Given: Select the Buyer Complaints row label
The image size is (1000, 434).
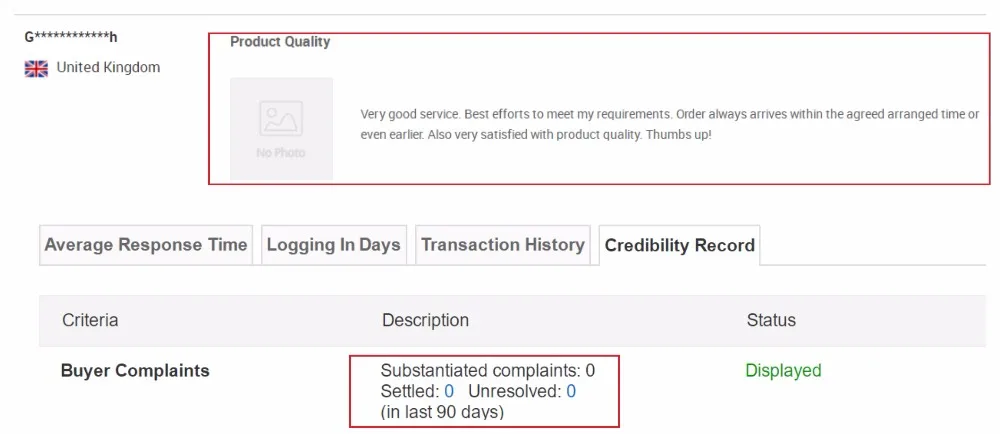Looking at the screenshot, I should tap(135, 370).
